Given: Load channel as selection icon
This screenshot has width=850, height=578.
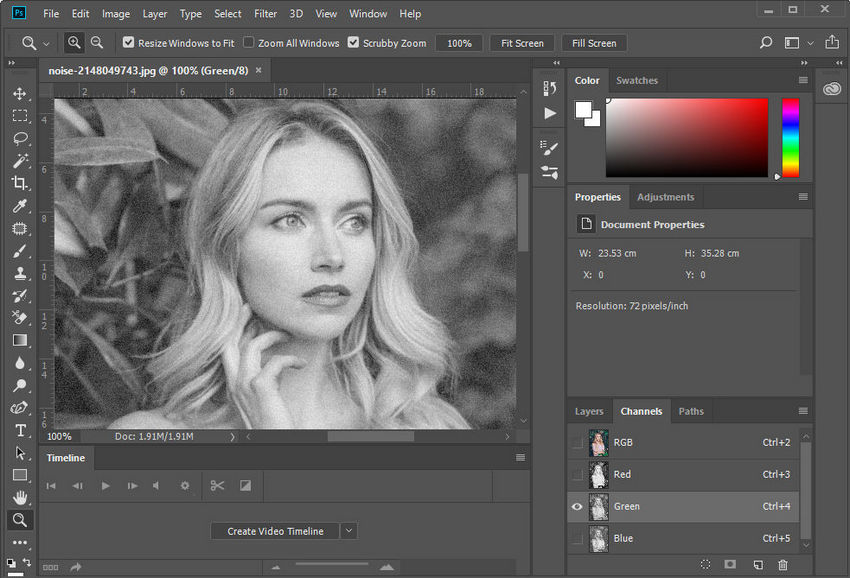Looking at the screenshot, I should [705, 564].
